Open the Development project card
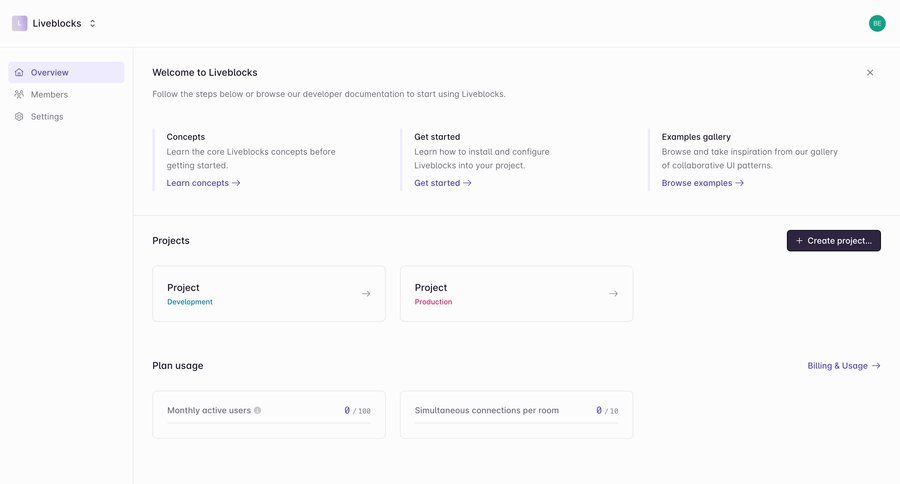The width and height of the screenshot is (900, 484). pyautogui.click(x=269, y=293)
